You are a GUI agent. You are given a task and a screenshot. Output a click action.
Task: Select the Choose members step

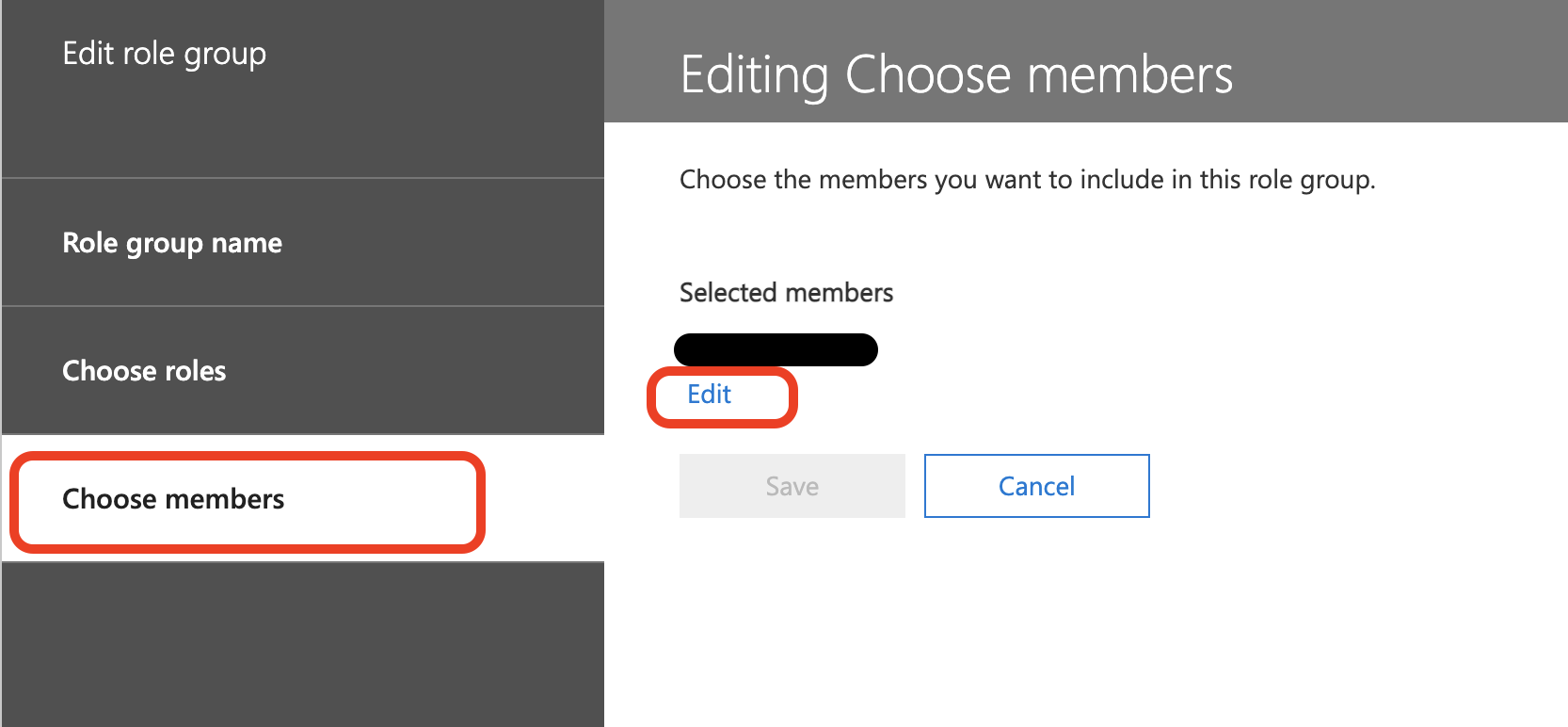click(x=173, y=499)
